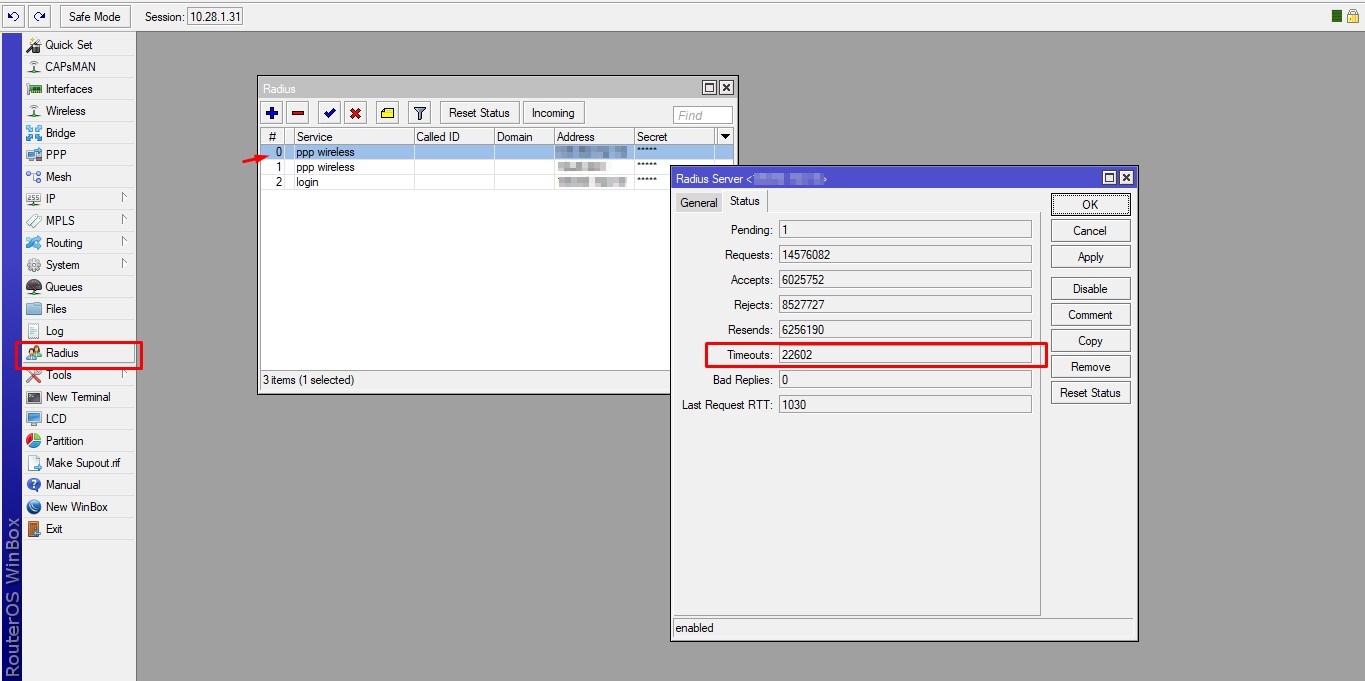Screen dimensions: 1365x681
Task: Click the filter funnel icon in Radius window
Action: (420, 113)
